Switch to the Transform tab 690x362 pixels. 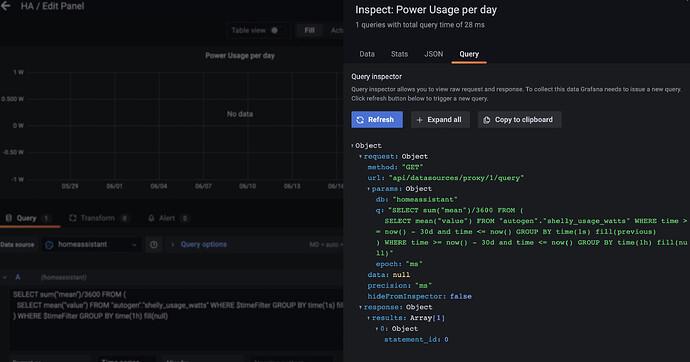point(99,218)
